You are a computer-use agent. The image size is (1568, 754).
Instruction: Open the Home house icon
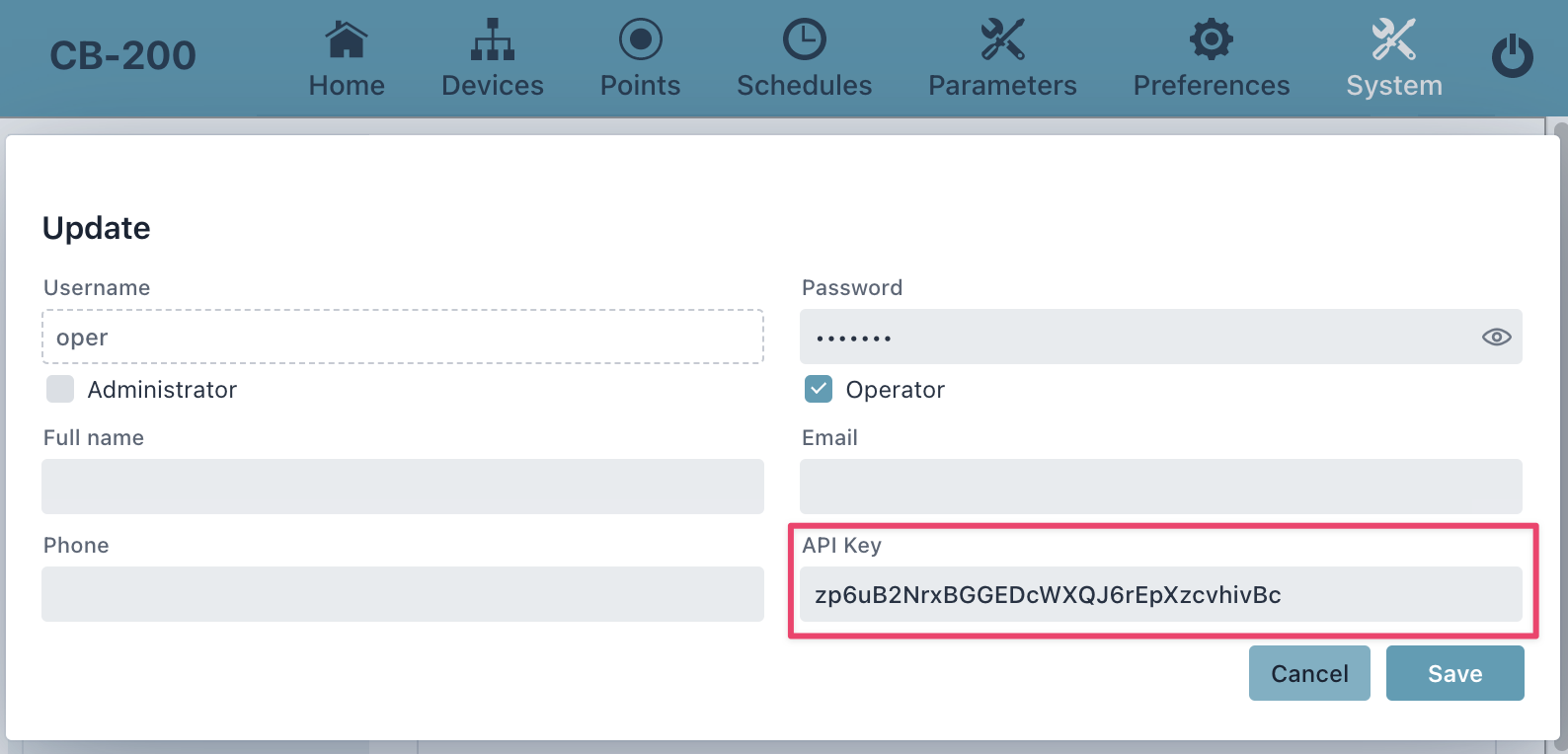point(347,40)
